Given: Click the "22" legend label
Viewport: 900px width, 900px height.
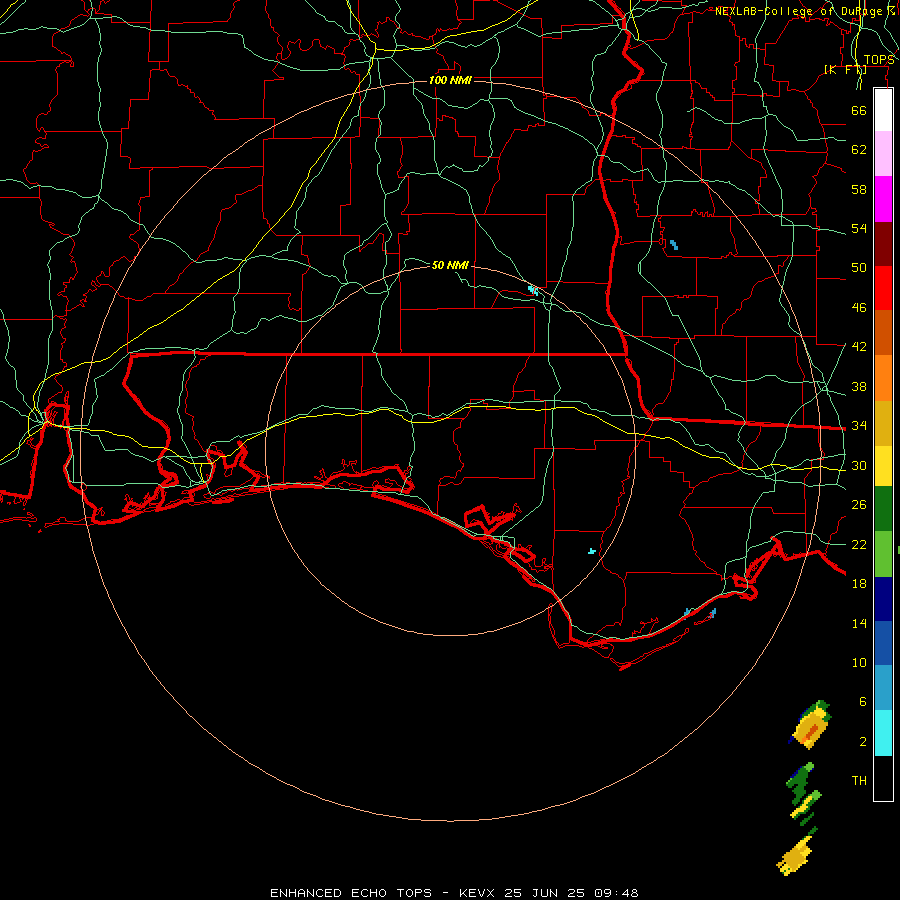Looking at the screenshot, I should [859, 544].
